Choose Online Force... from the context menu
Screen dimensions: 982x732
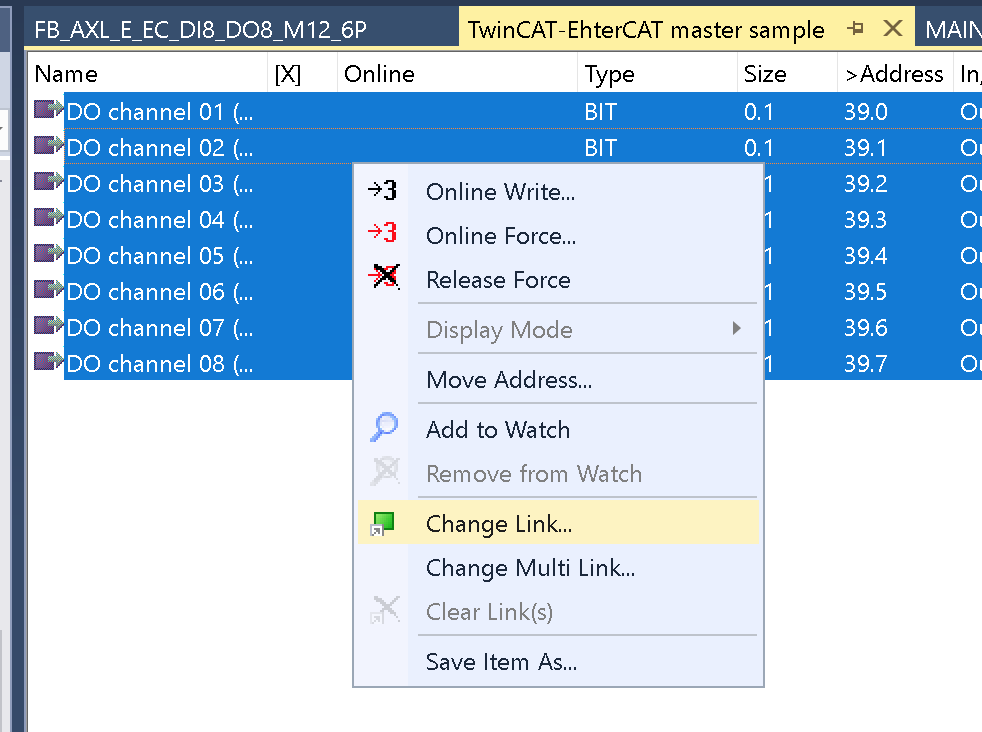(559, 235)
